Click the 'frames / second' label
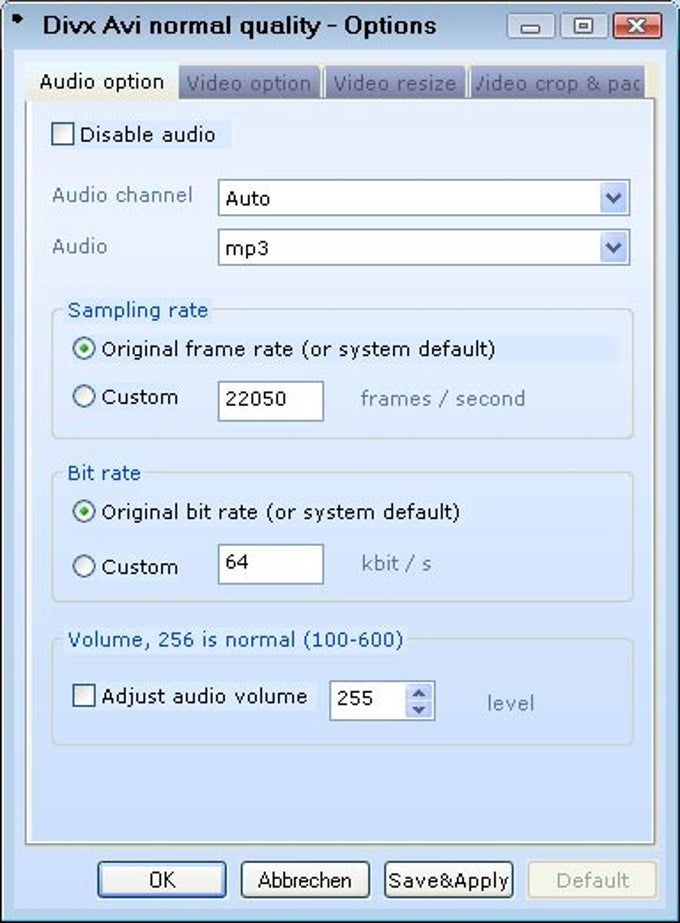This screenshot has width=680, height=923. point(443,399)
